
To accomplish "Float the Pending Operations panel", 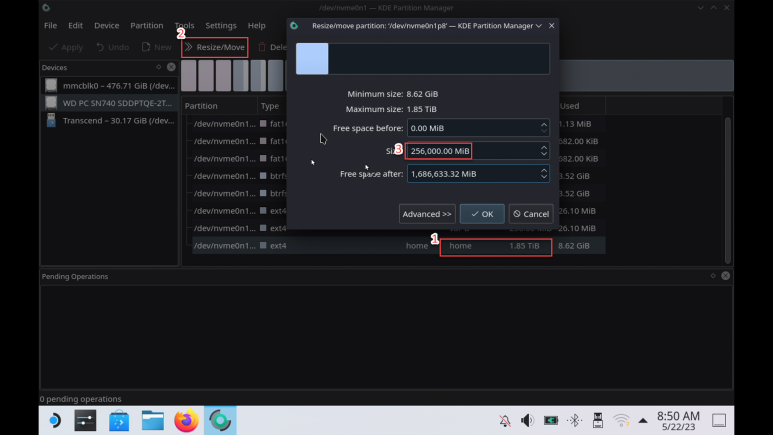I will [x=713, y=276].
